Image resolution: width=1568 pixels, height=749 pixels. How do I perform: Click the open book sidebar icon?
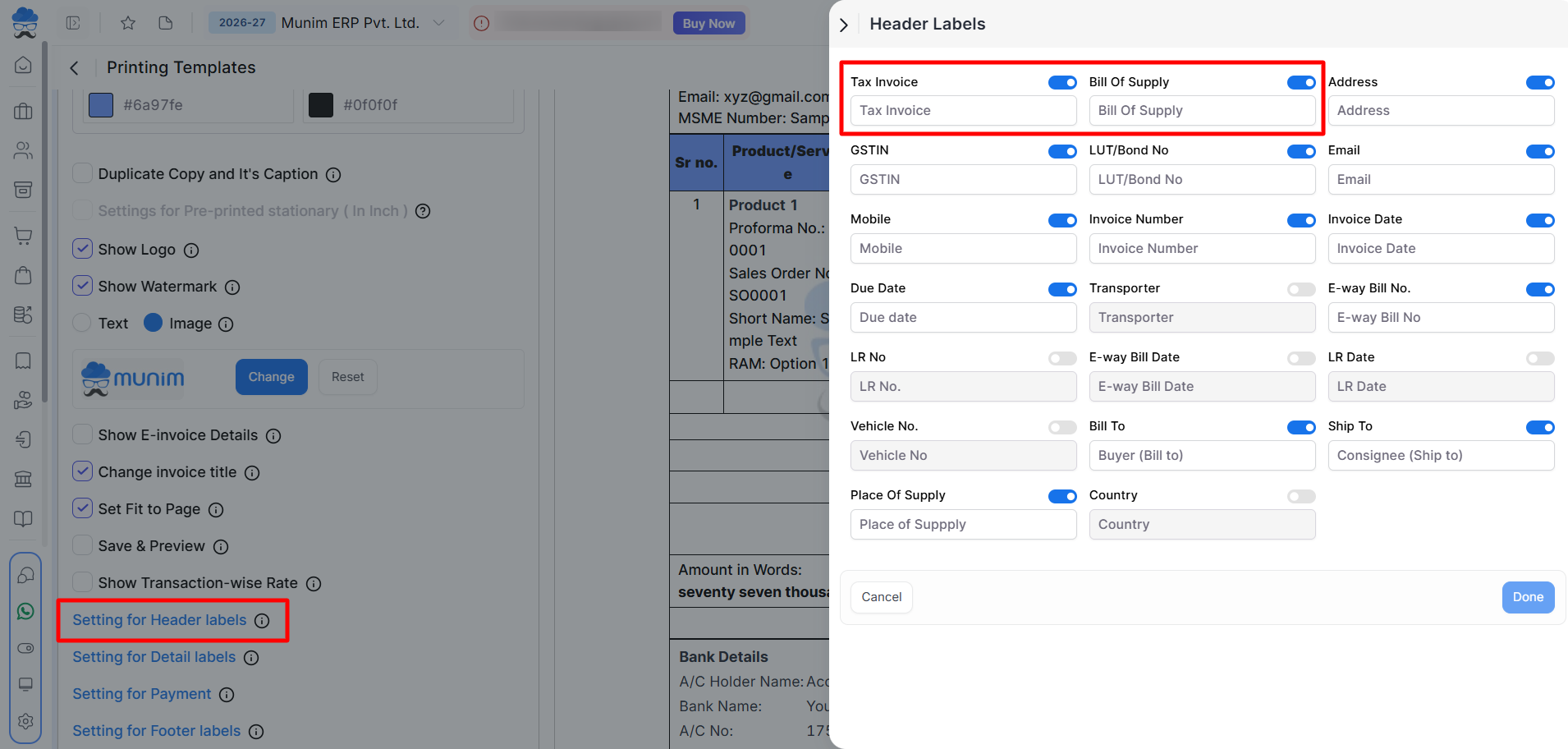tap(24, 518)
